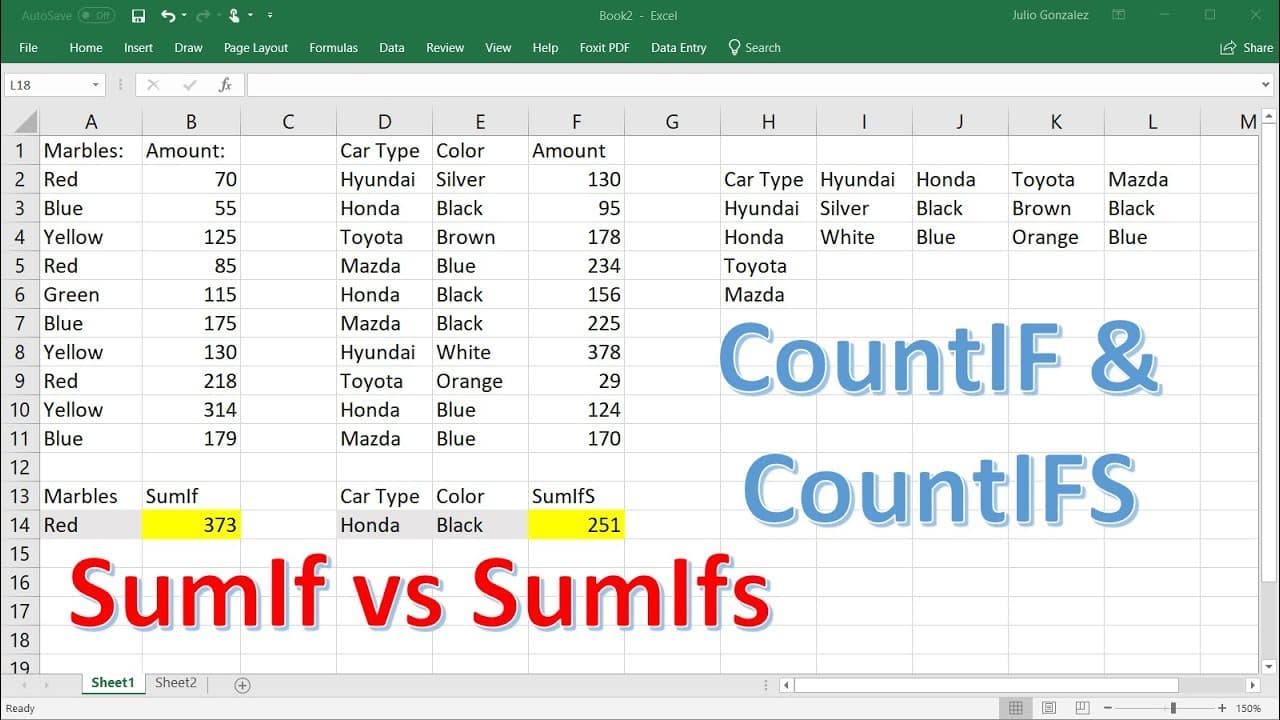Open the Review ribbon tab
This screenshot has height=720, width=1280.
(x=445, y=48)
